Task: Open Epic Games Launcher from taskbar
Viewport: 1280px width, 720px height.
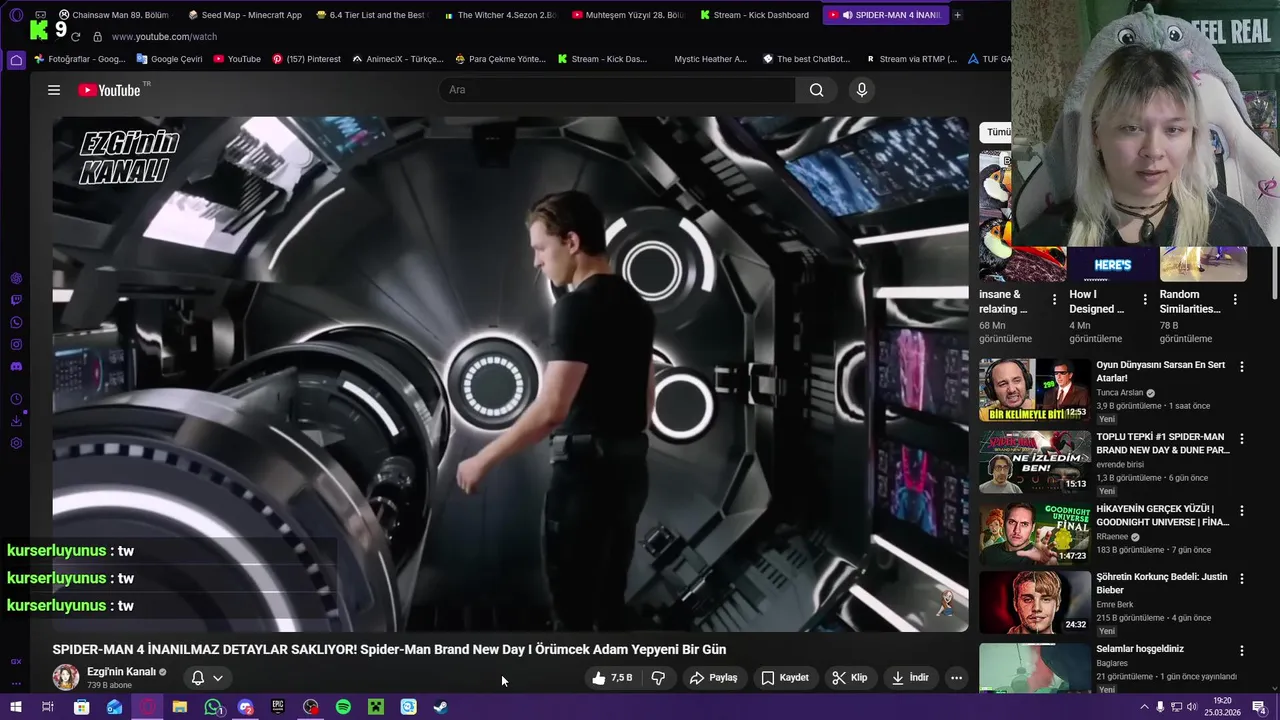Action: point(278,707)
